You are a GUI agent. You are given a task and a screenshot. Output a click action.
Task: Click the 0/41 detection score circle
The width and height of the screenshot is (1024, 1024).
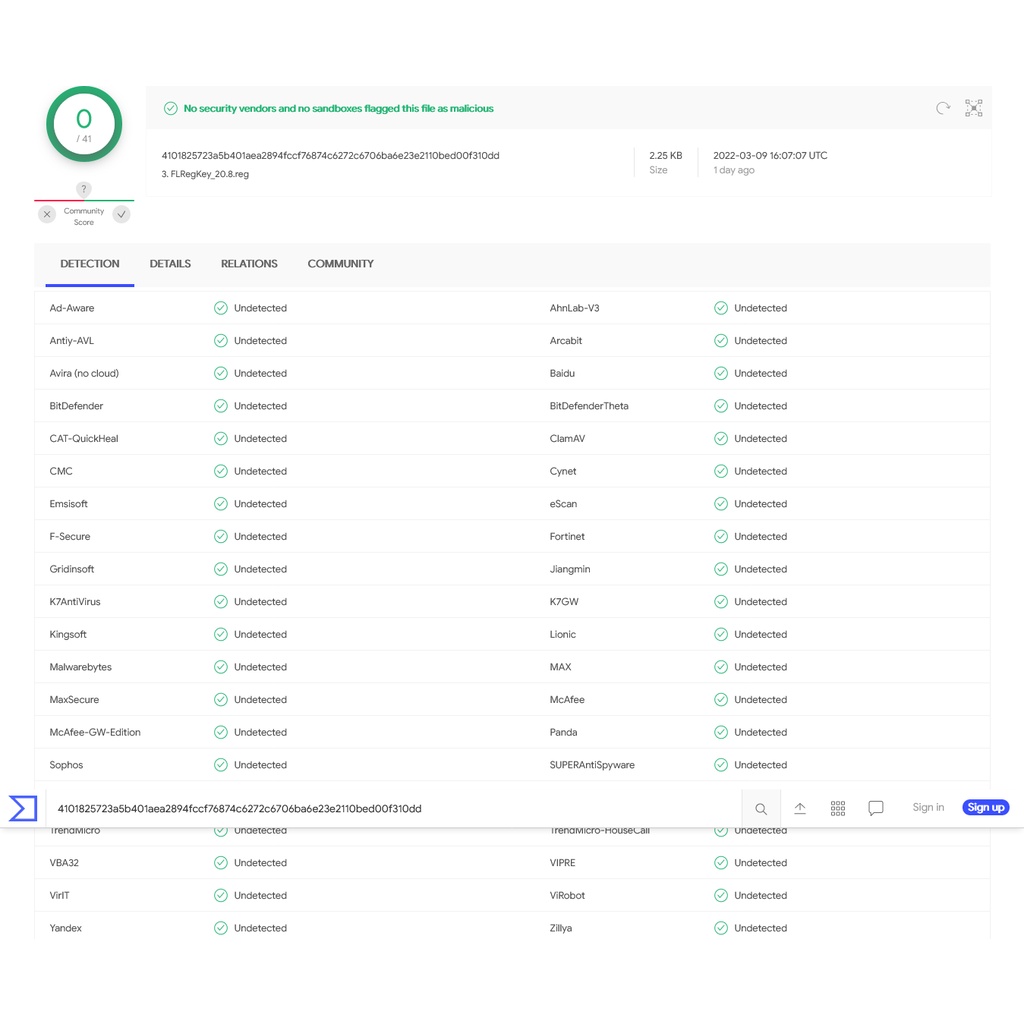pos(84,125)
